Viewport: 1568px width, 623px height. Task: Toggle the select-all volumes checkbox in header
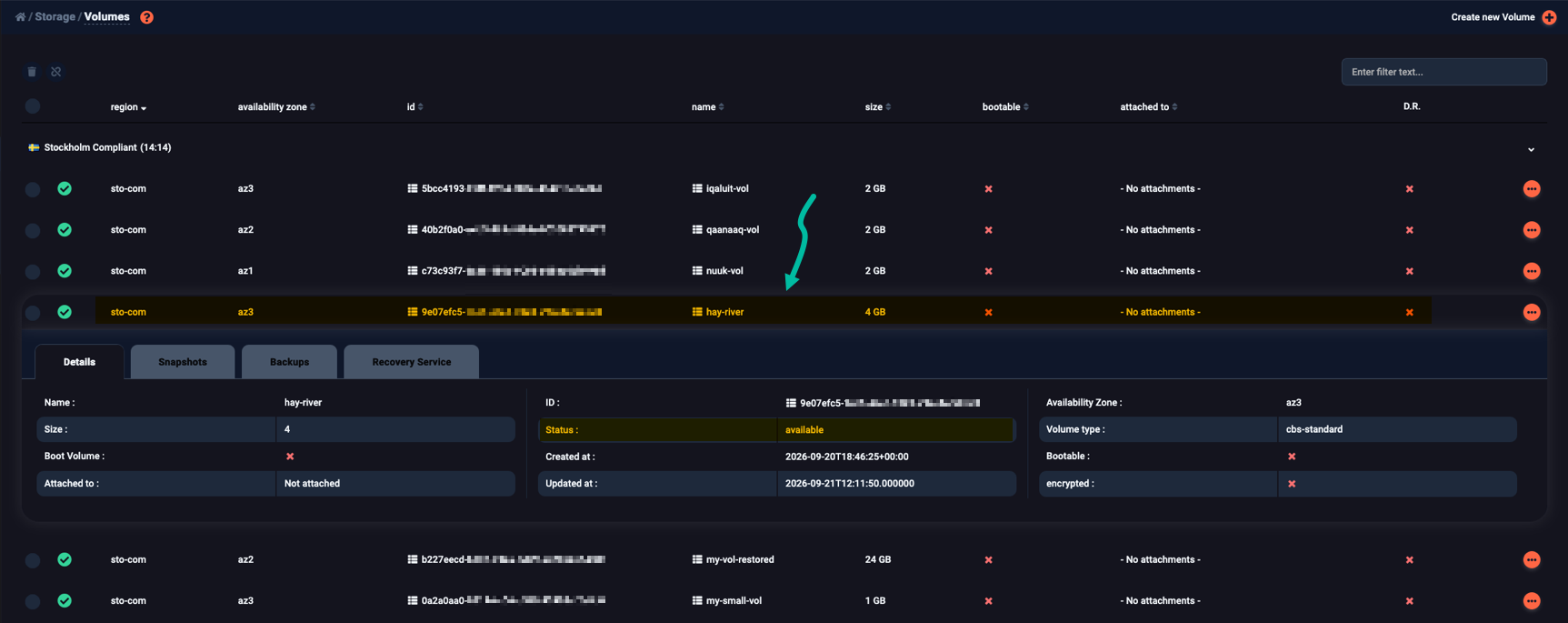[33, 106]
